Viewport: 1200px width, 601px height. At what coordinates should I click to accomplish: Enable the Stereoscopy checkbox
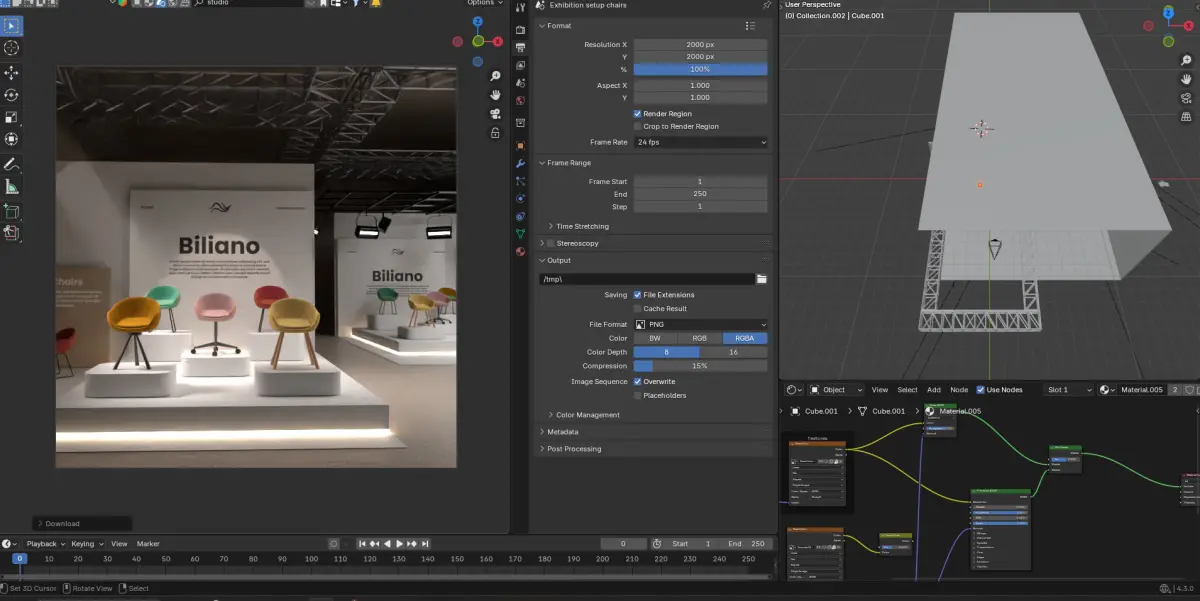point(552,243)
